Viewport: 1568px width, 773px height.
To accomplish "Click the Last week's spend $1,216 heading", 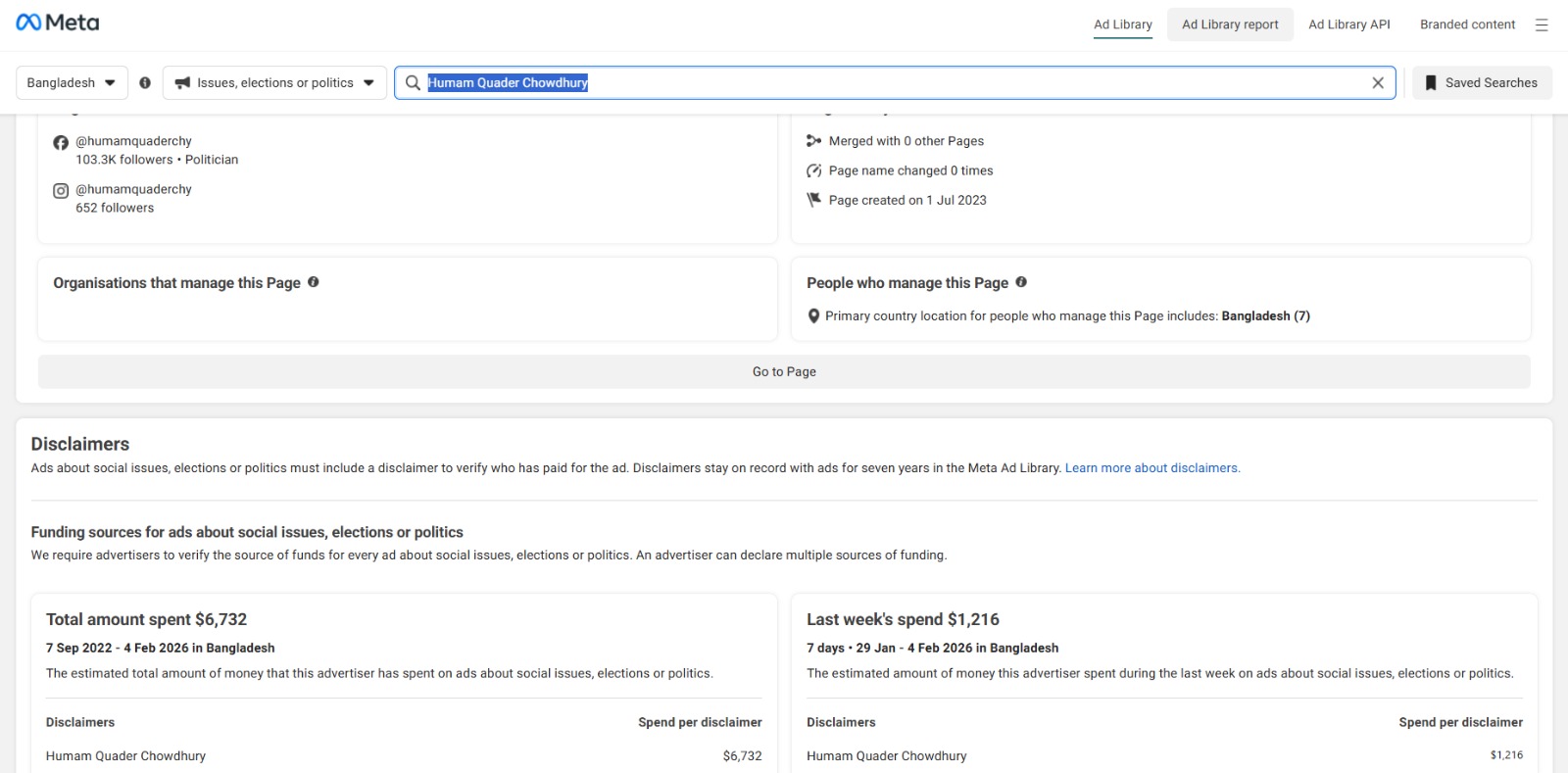I will pos(904,619).
